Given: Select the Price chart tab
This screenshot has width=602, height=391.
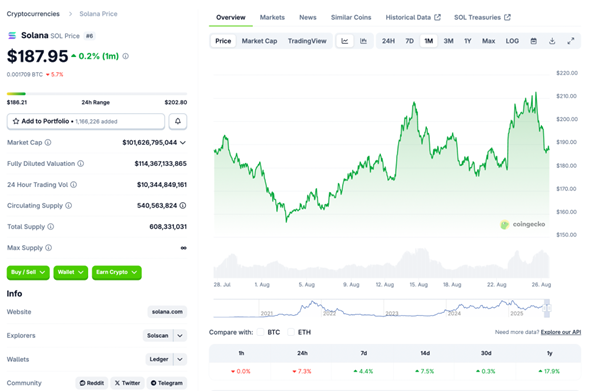Looking at the screenshot, I should coord(223,41).
